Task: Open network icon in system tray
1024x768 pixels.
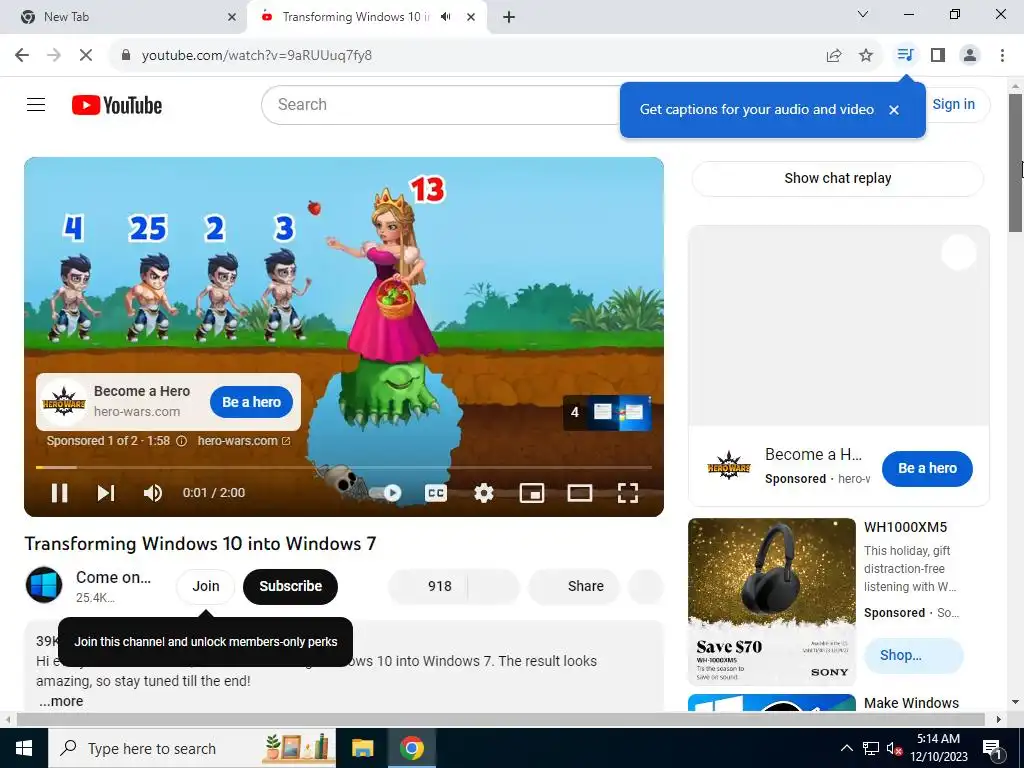Action: [x=871, y=748]
